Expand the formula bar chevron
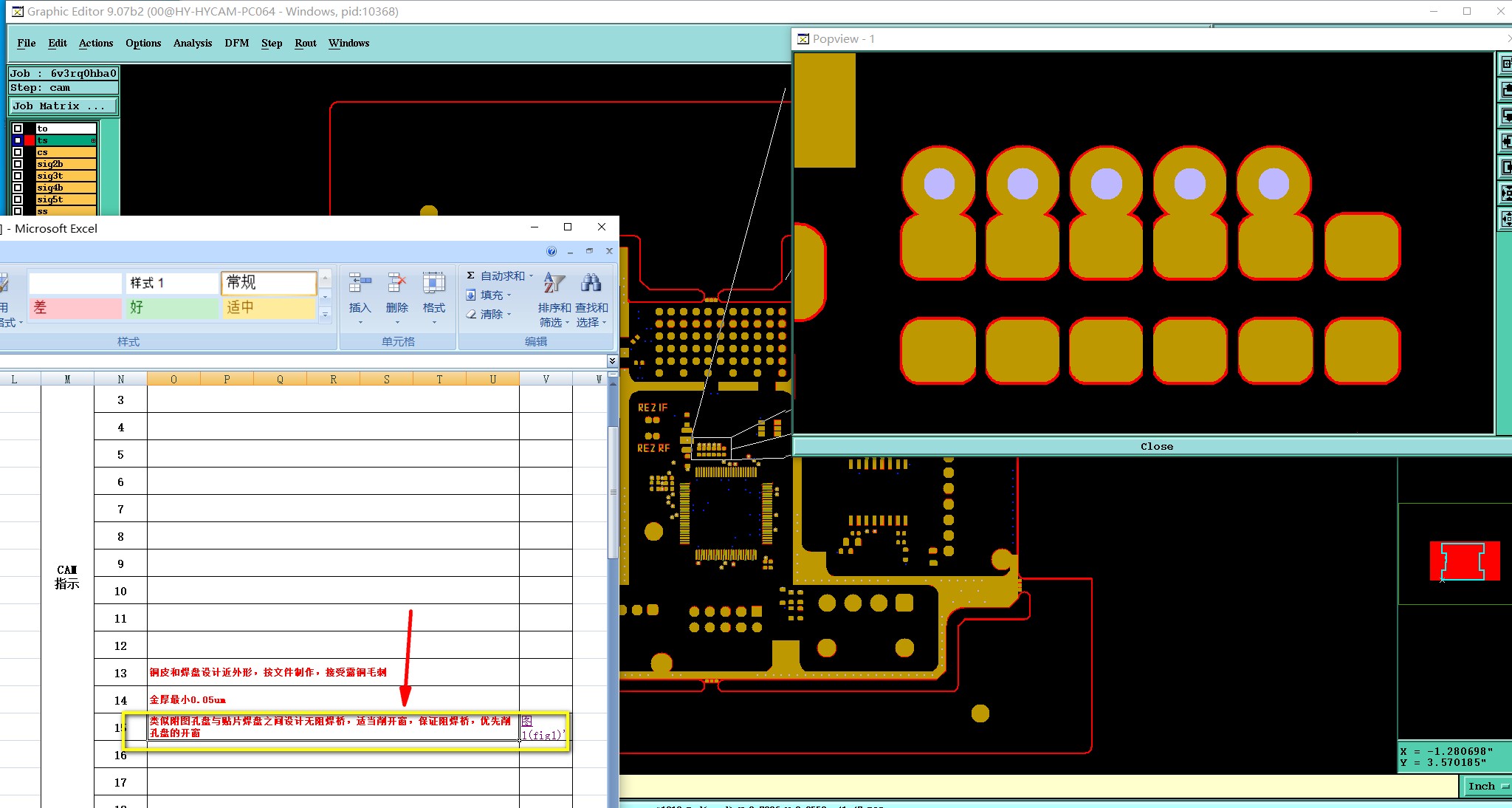Image resolution: width=1512 pixels, height=808 pixels. 612,360
